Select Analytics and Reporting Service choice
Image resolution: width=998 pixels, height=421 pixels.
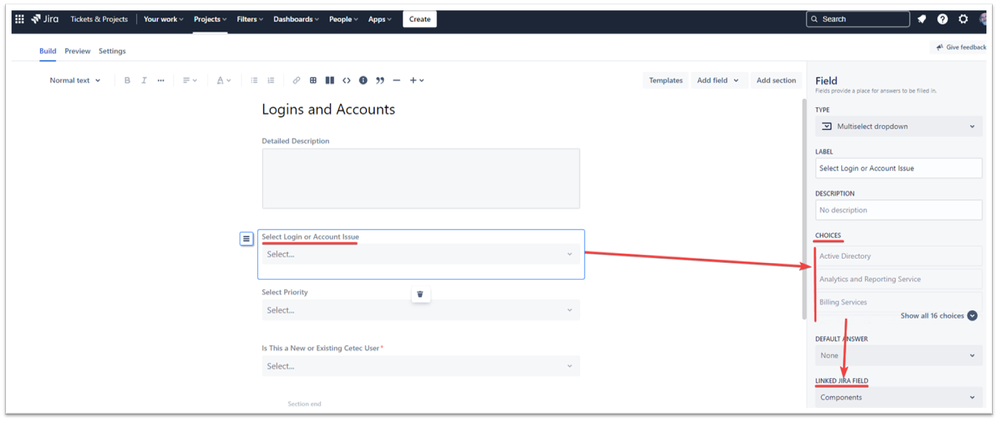click(x=899, y=279)
